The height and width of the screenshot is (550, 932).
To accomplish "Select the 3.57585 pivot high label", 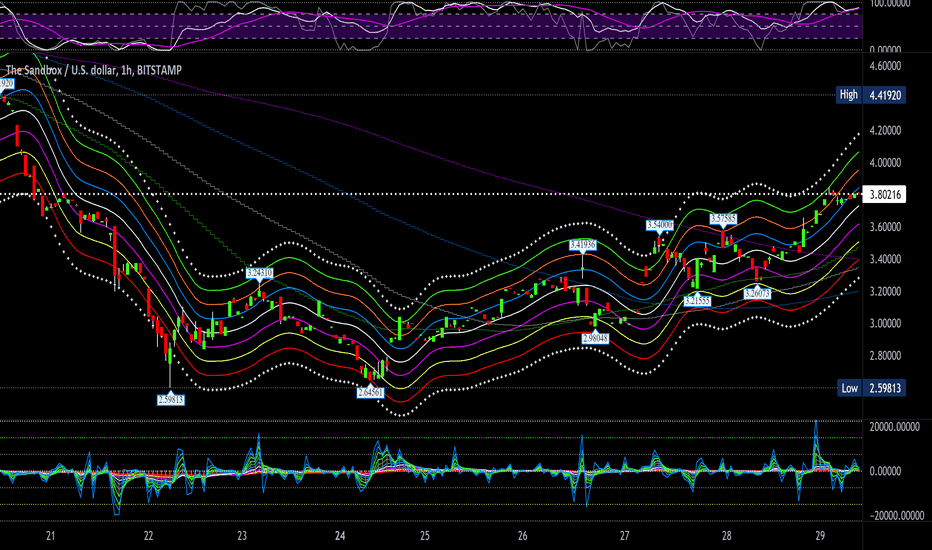I will pos(723,219).
